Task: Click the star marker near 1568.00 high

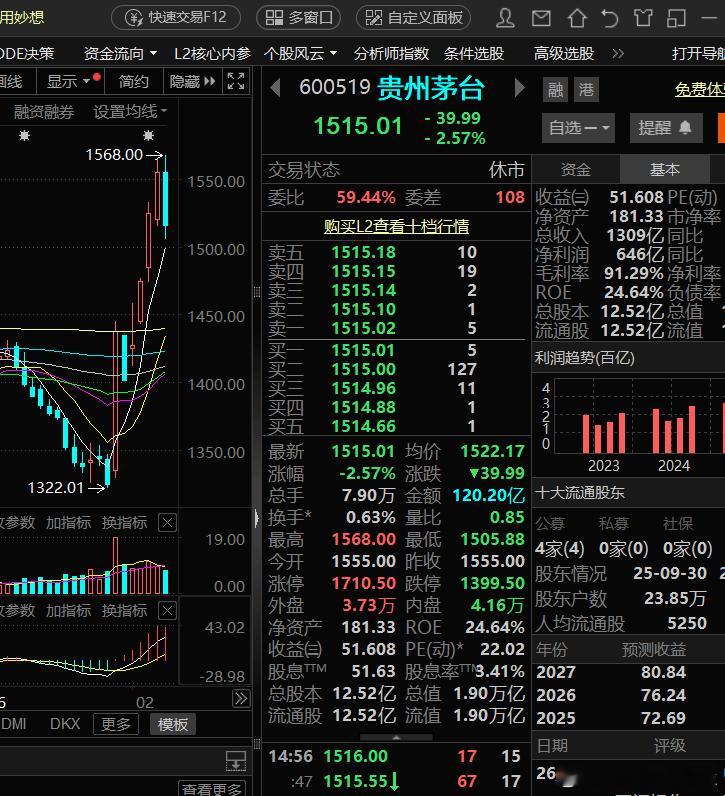Action: coord(148,136)
